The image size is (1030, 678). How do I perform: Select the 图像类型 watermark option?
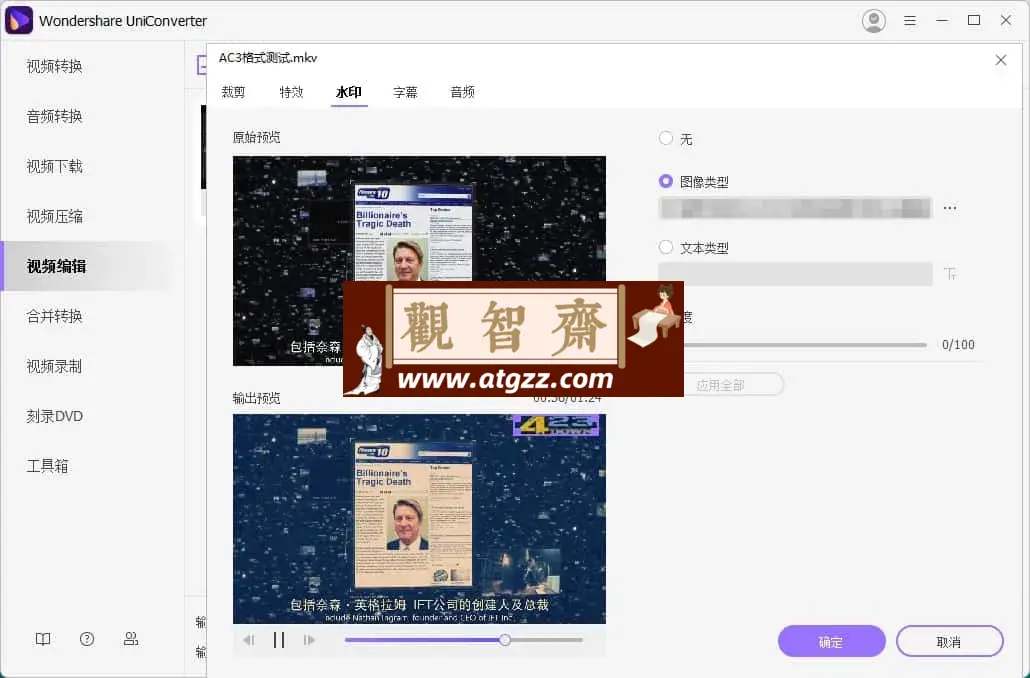(666, 181)
